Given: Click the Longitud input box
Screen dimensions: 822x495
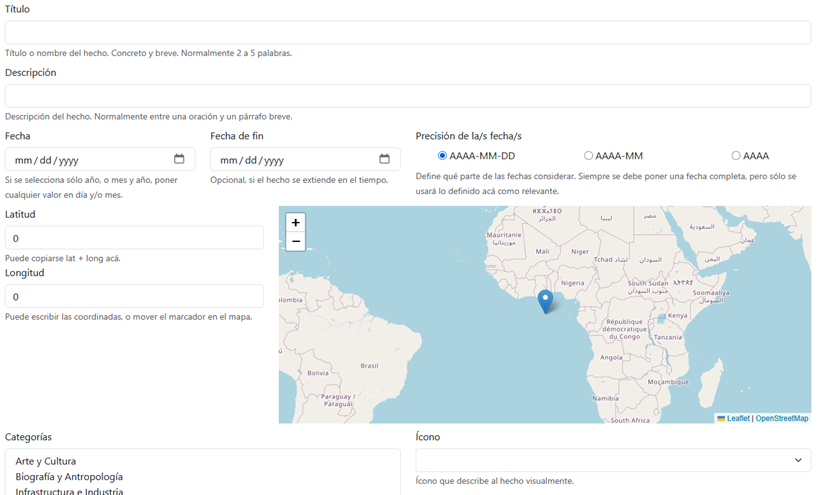Looking at the screenshot, I should 134,296.
